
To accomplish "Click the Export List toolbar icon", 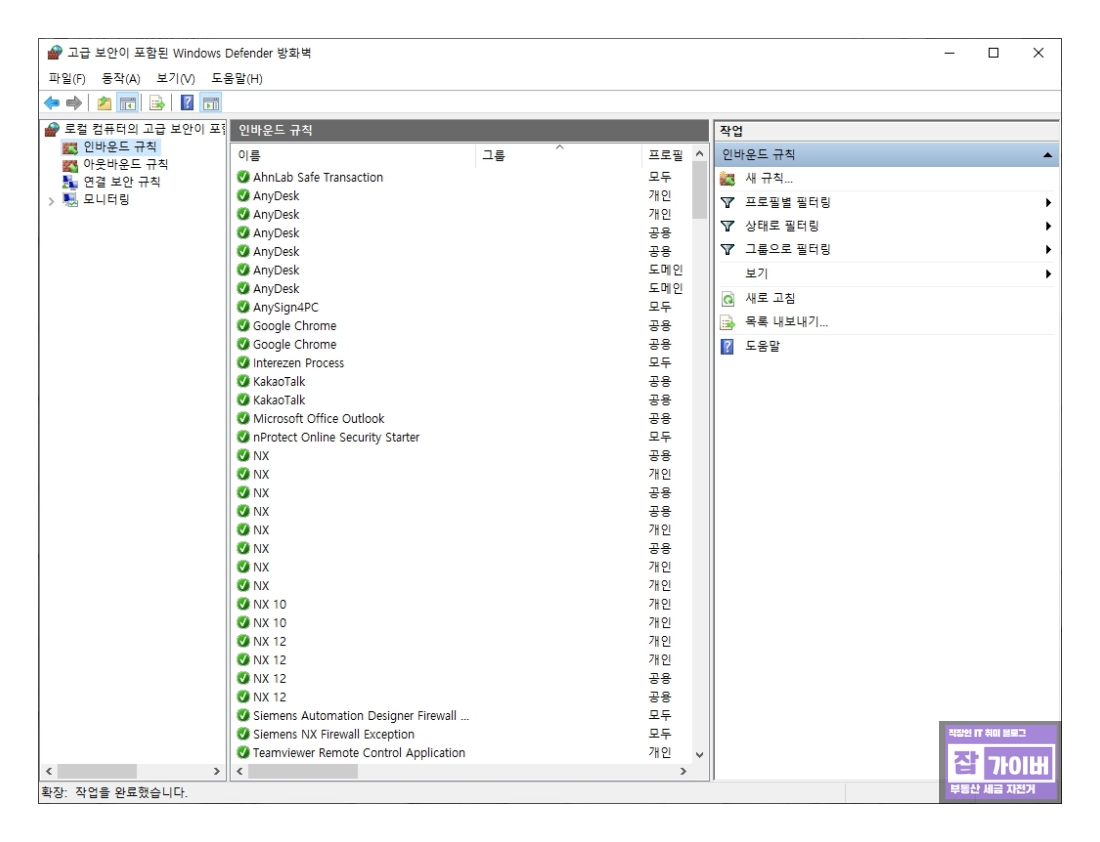I will tap(157, 103).
